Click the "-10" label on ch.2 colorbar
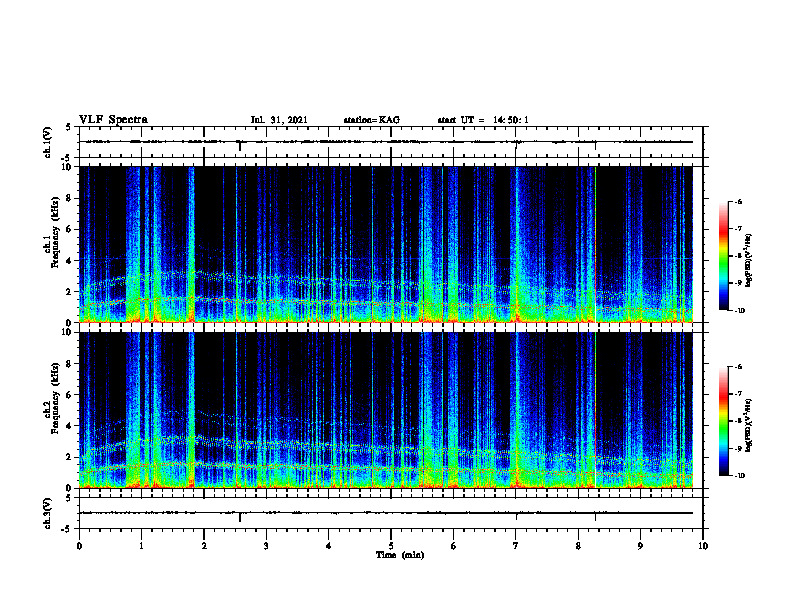 point(739,476)
